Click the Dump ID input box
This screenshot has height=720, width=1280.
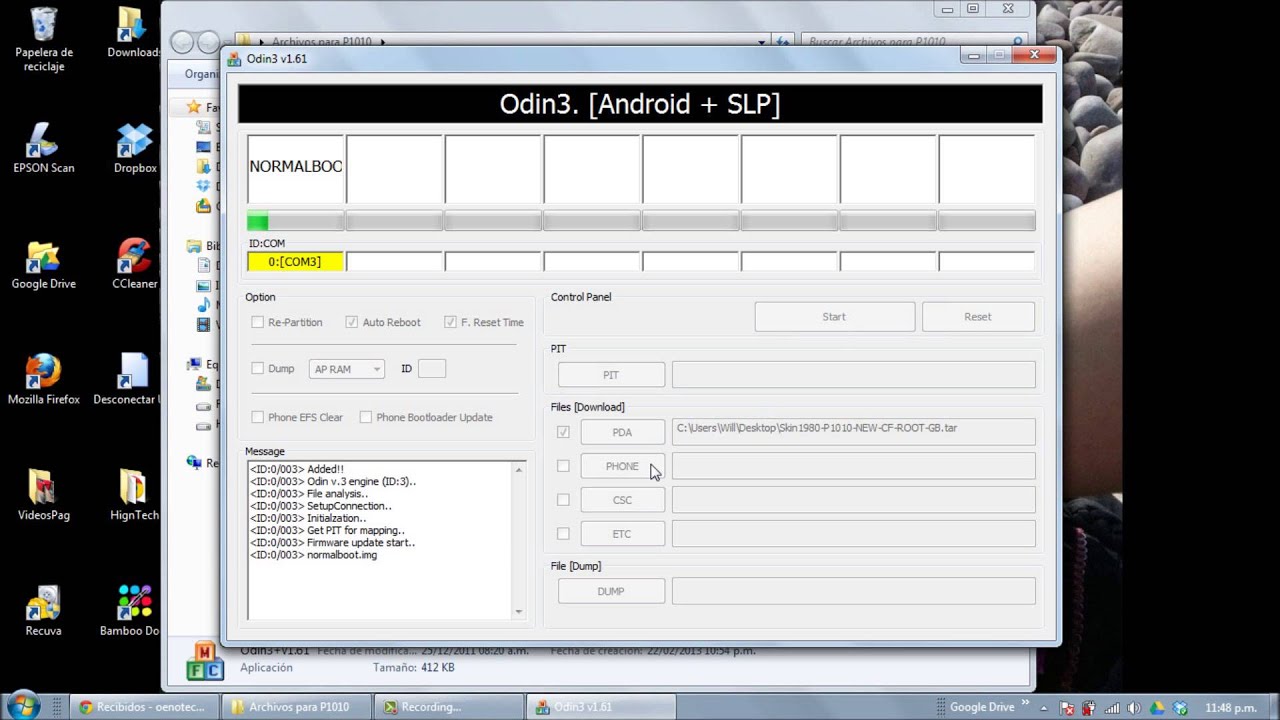pyautogui.click(x=432, y=369)
